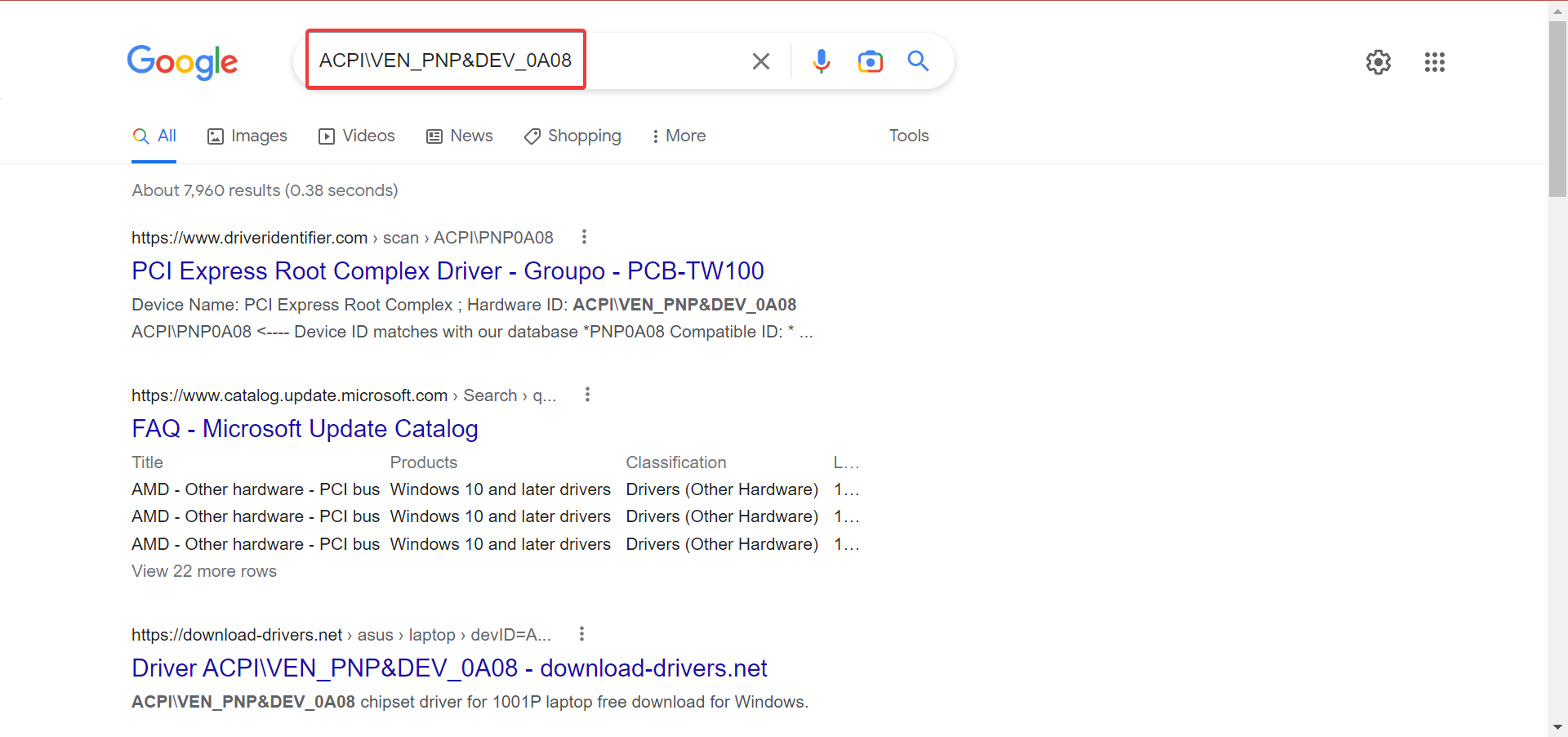The height and width of the screenshot is (737, 1568).
Task: Select the All results tab
Action: (x=154, y=136)
